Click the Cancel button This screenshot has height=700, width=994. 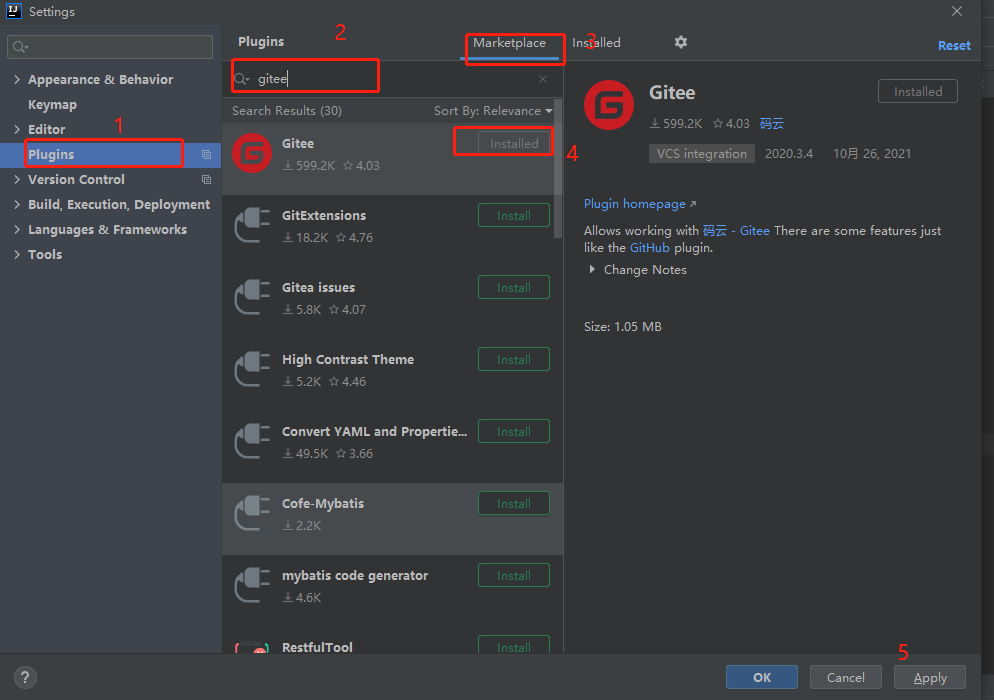pos(845,677)
